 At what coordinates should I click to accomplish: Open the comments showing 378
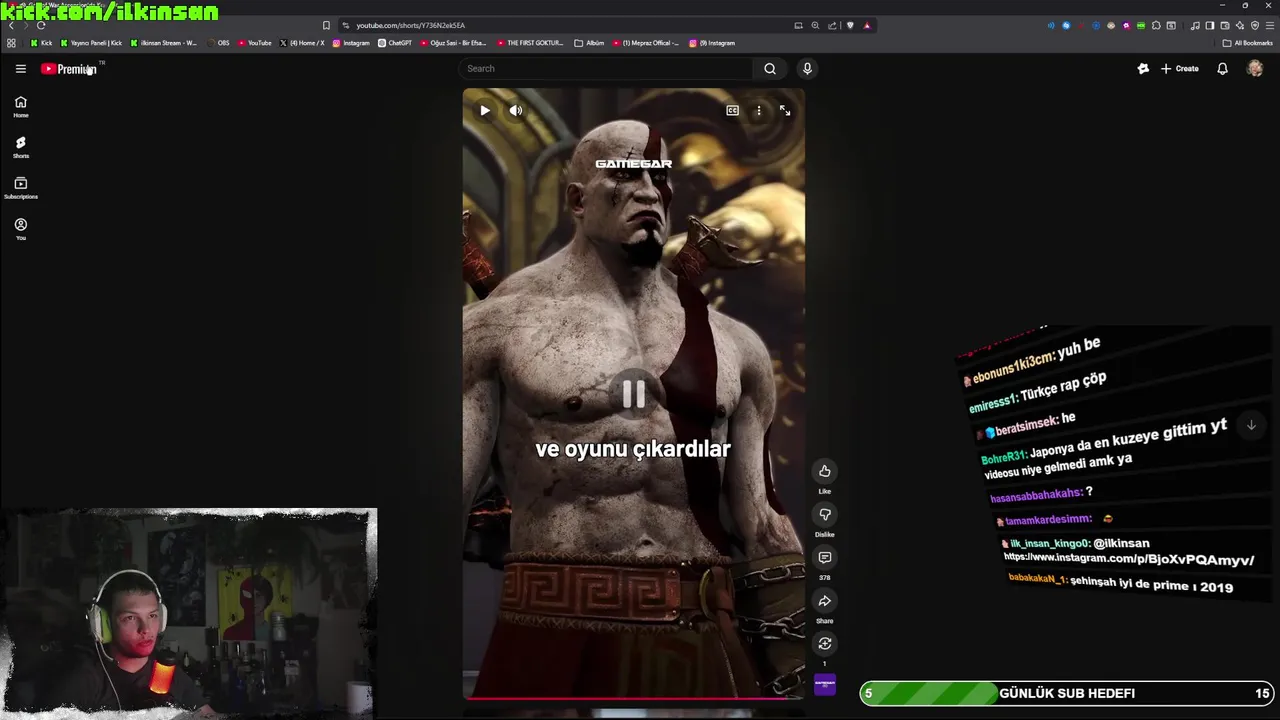825,557
